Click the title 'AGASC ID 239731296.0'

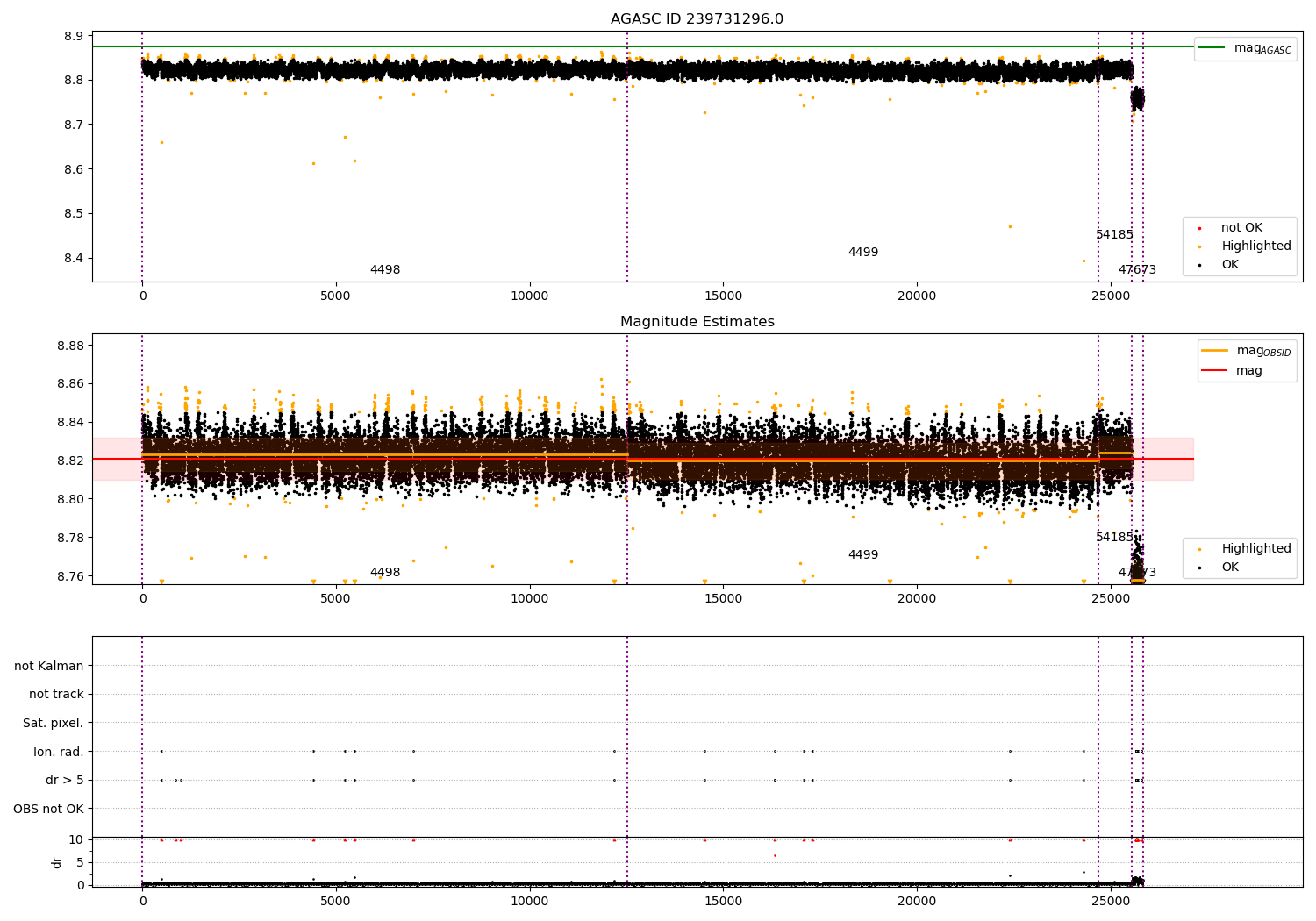[x=697, y=19]
